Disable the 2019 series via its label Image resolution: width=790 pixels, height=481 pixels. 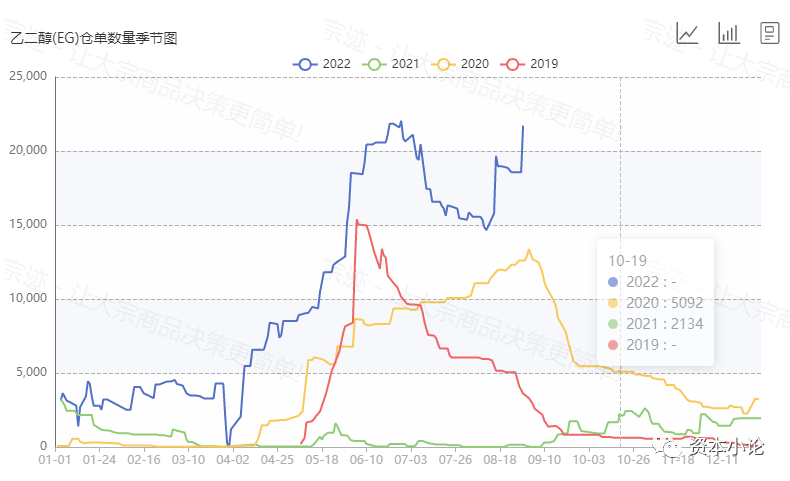544,64
